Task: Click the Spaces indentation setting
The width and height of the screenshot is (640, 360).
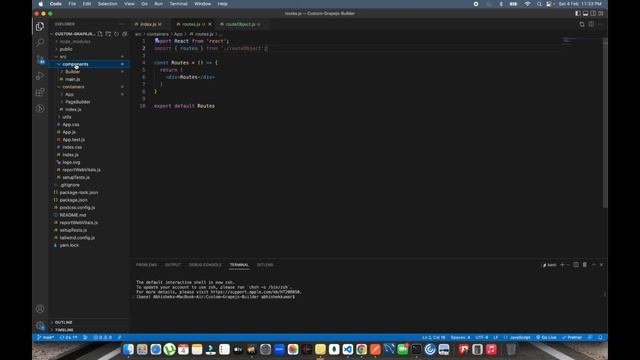Action: pyautogui.click(x=460, y=338)
